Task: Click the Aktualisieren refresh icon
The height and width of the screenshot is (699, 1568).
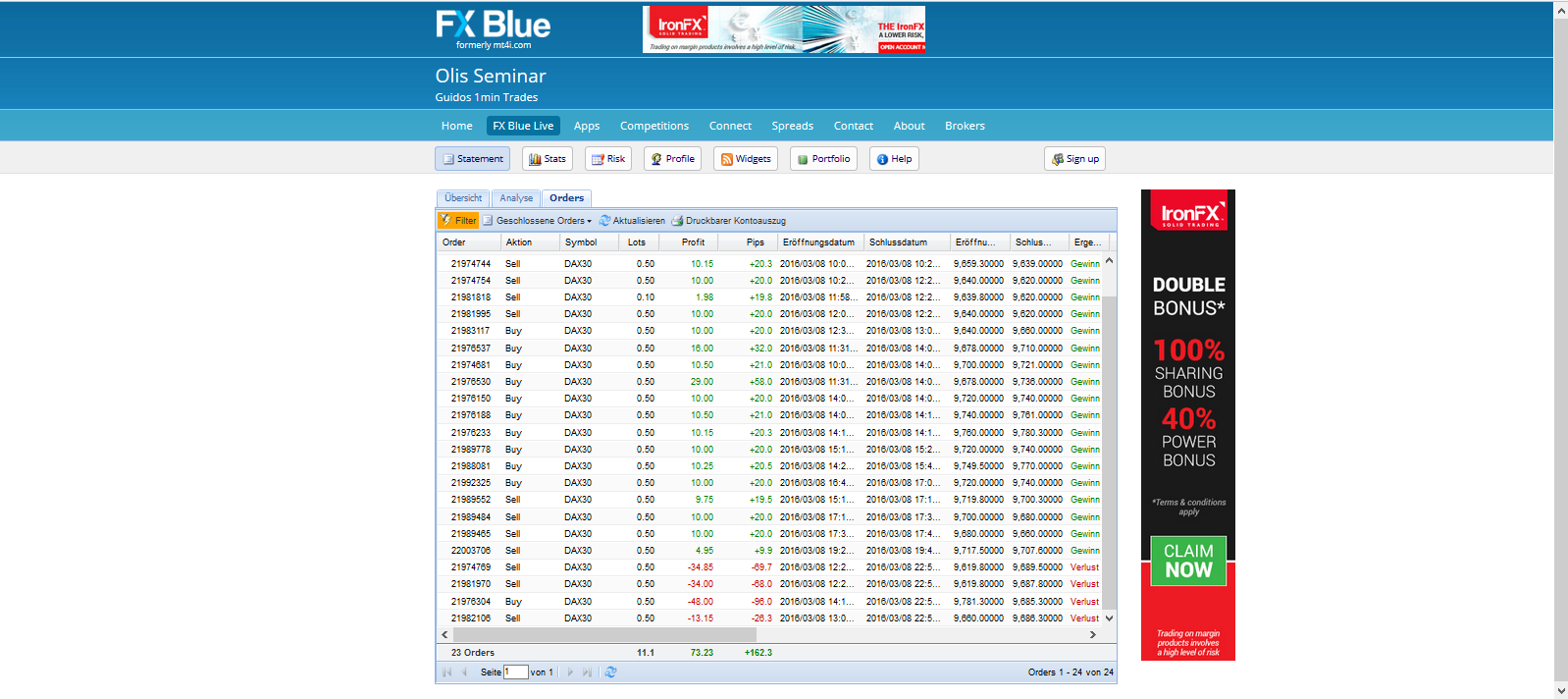Action: click(x=605, y=221)
